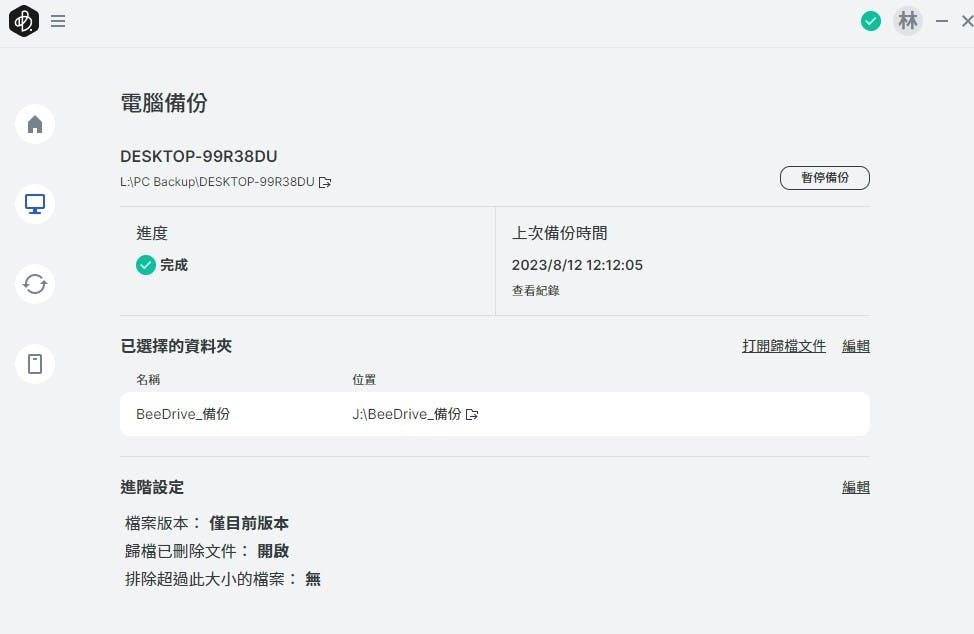Viewport: 974px width, 634px height.
Task: Click the 打開歸檔文件 link
Action: [x=783, y=346]
